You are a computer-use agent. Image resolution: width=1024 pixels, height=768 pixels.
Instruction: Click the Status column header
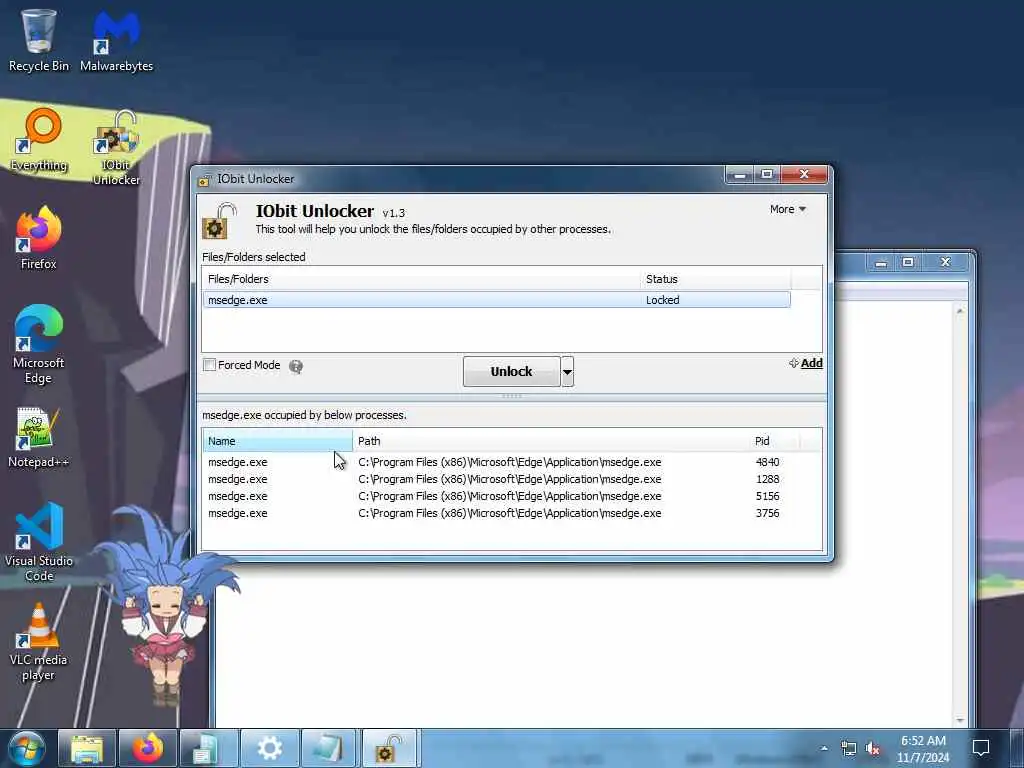point(715,279)
